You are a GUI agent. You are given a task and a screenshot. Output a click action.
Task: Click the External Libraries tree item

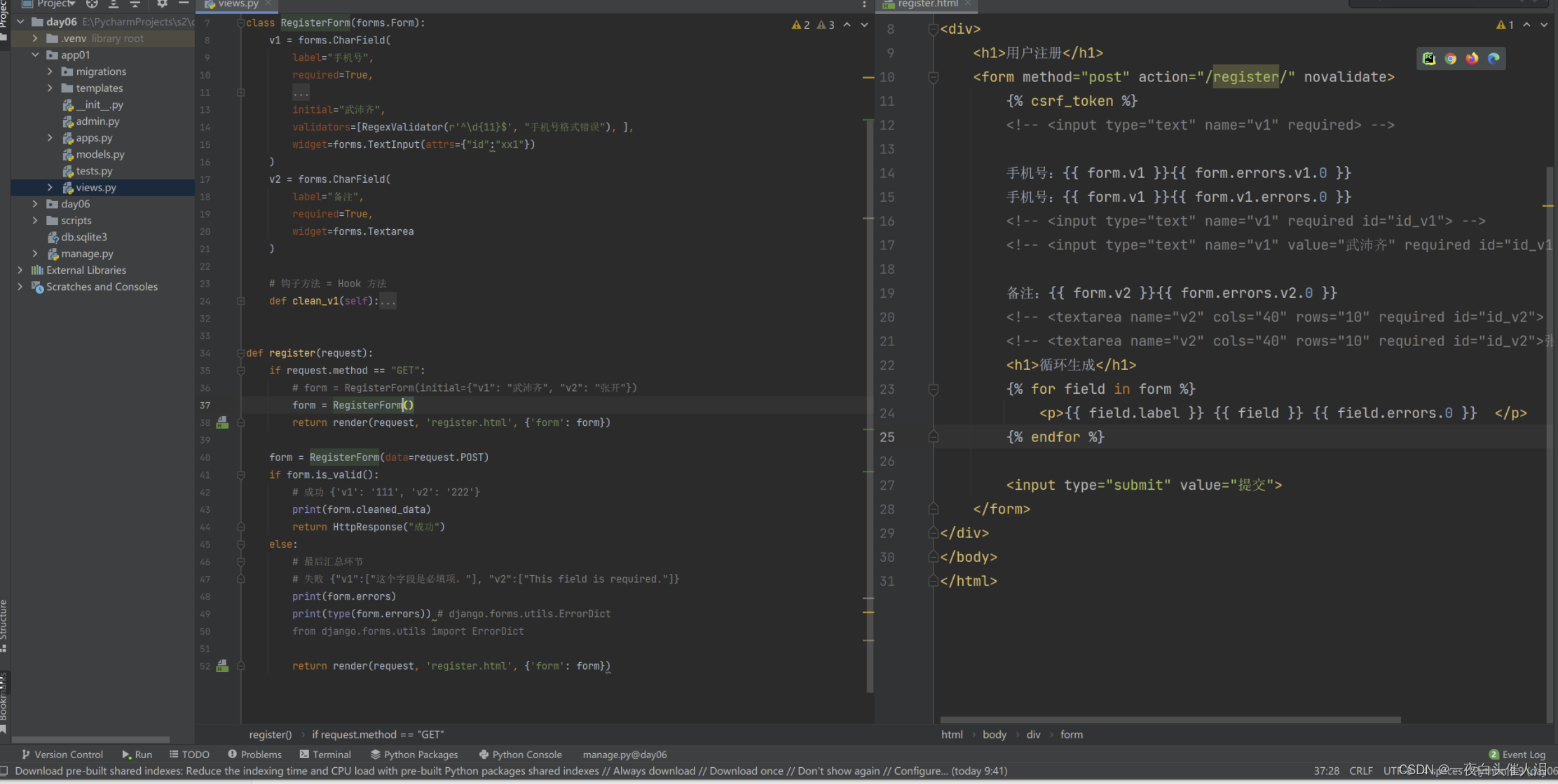(x=86, y=270)
